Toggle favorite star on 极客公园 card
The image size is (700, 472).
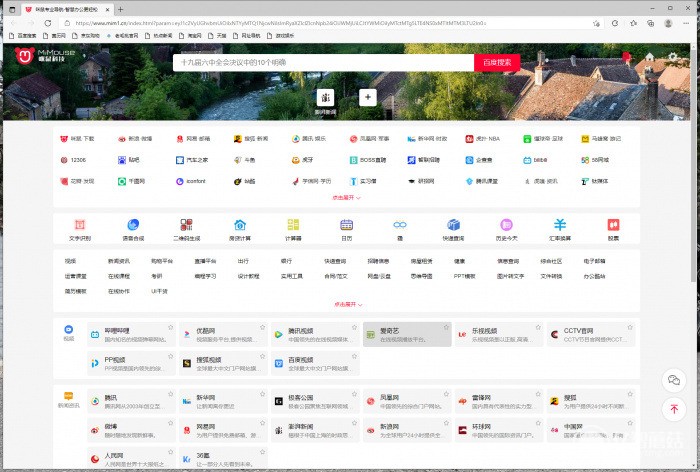coord(354,394)
